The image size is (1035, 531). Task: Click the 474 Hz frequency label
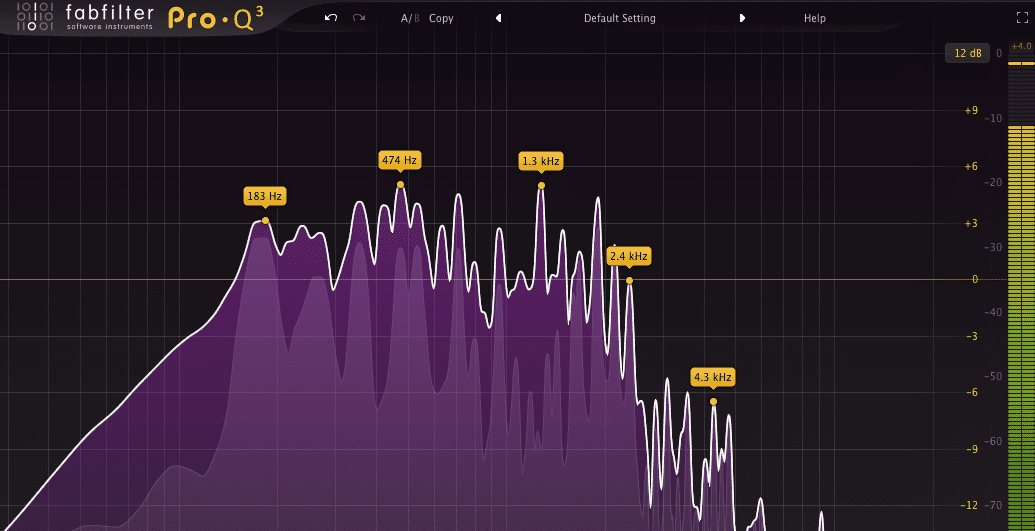click(400, 160)
